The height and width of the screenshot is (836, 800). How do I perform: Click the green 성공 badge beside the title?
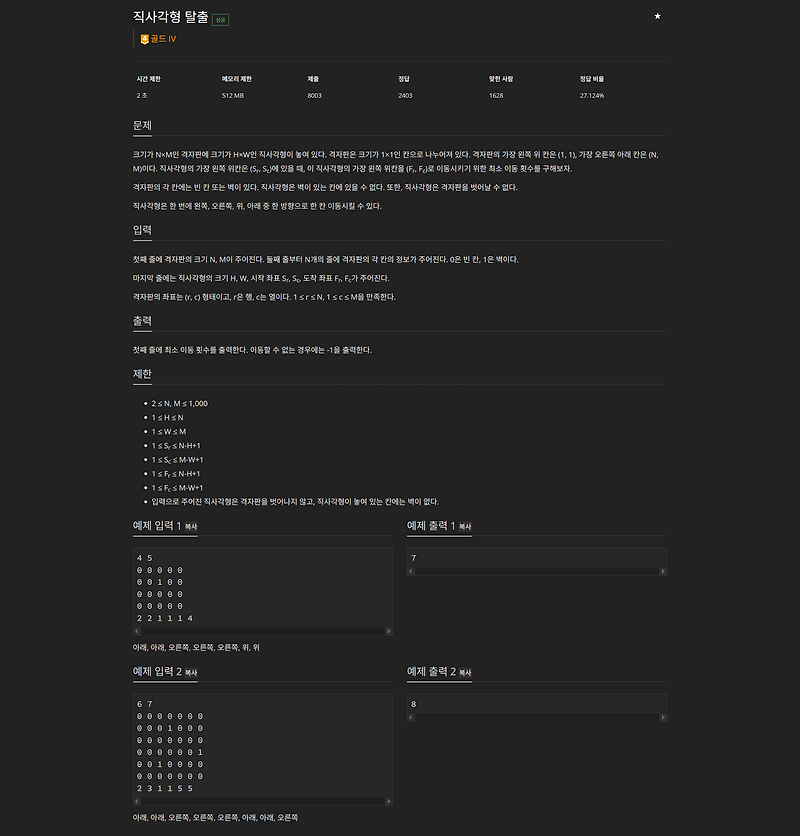221,19
